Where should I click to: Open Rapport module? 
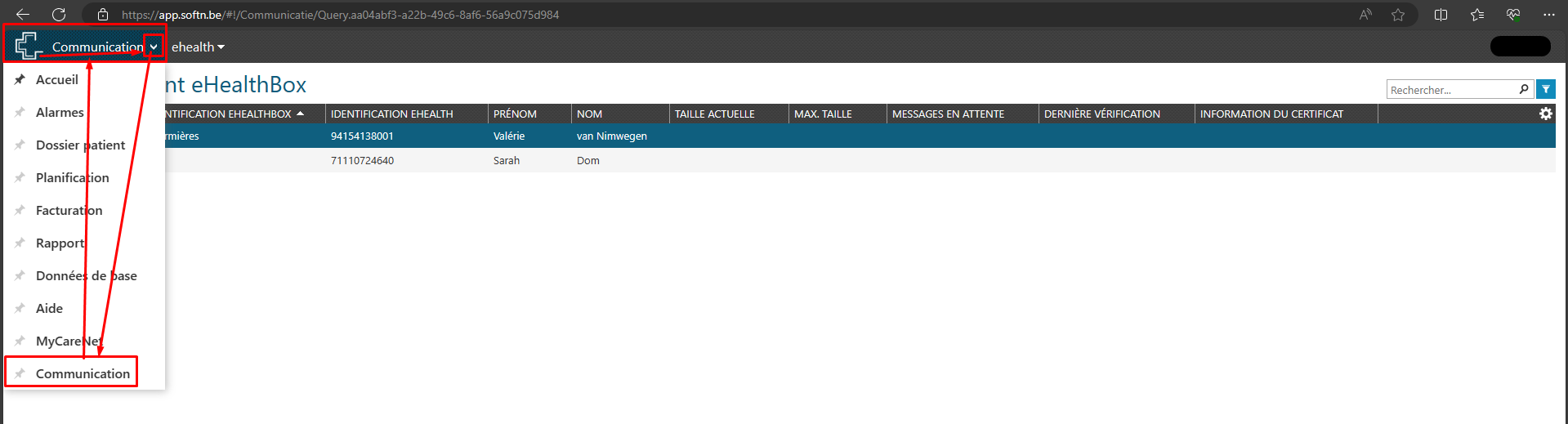60,243
